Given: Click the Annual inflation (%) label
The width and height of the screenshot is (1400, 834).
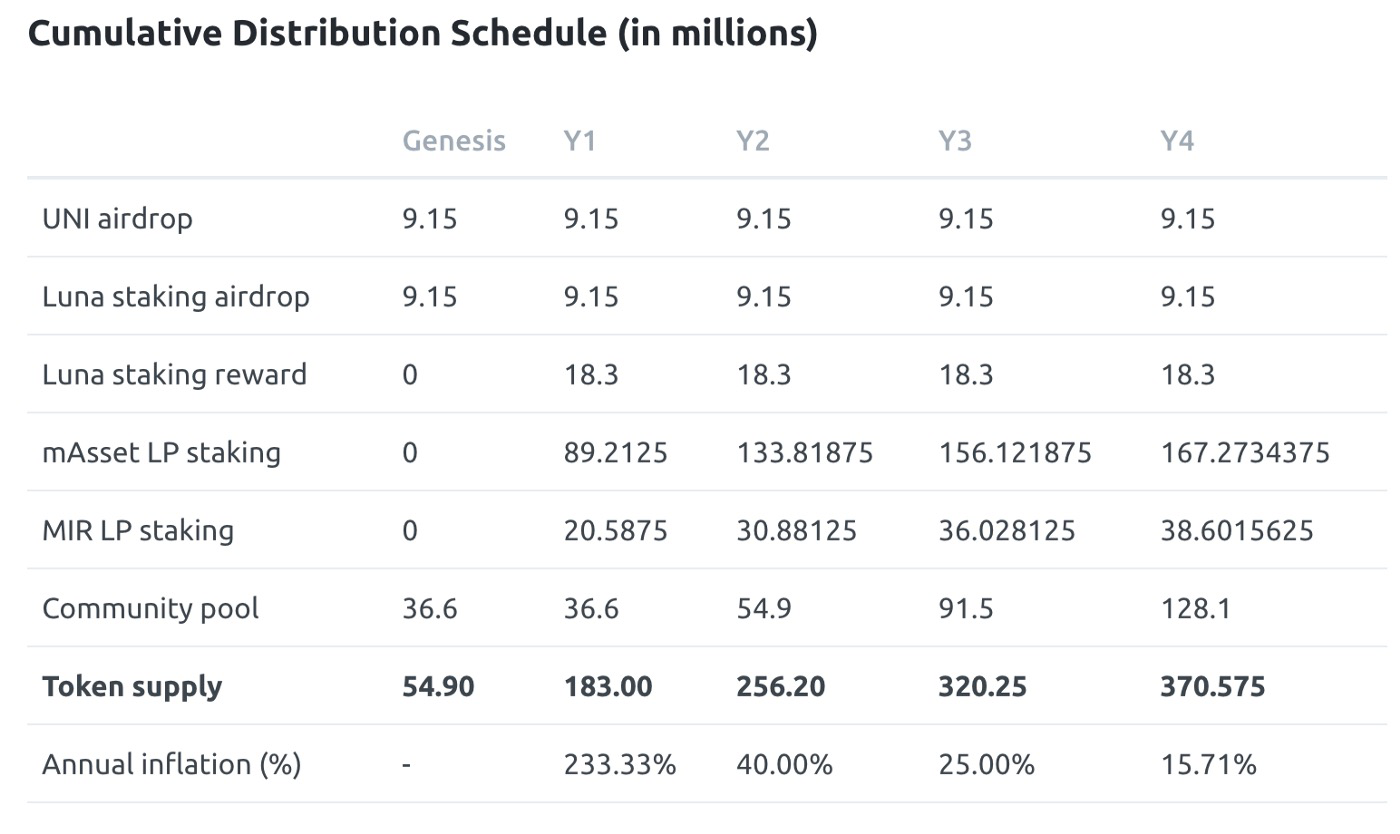Looking at the screenshot, I should (171, 764).
